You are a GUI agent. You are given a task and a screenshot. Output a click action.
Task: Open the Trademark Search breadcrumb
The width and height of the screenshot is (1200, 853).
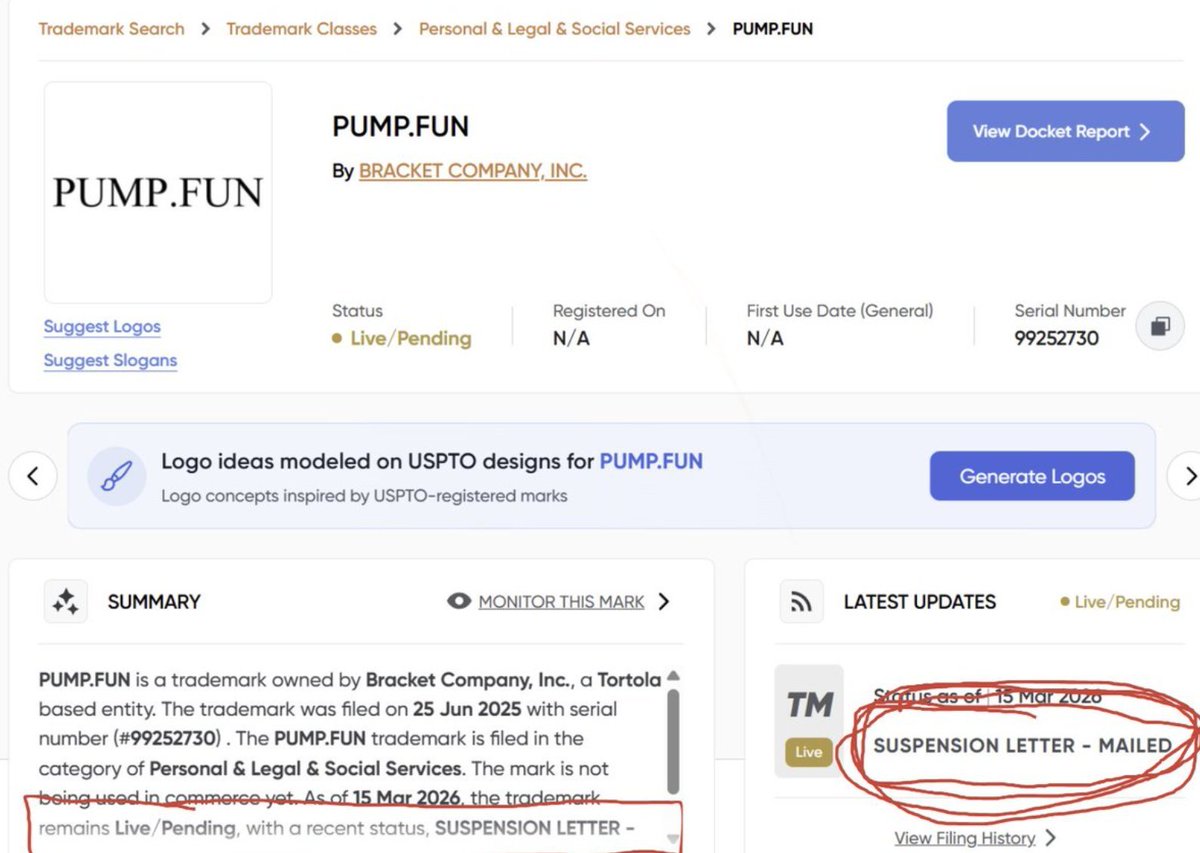(111, 29)
